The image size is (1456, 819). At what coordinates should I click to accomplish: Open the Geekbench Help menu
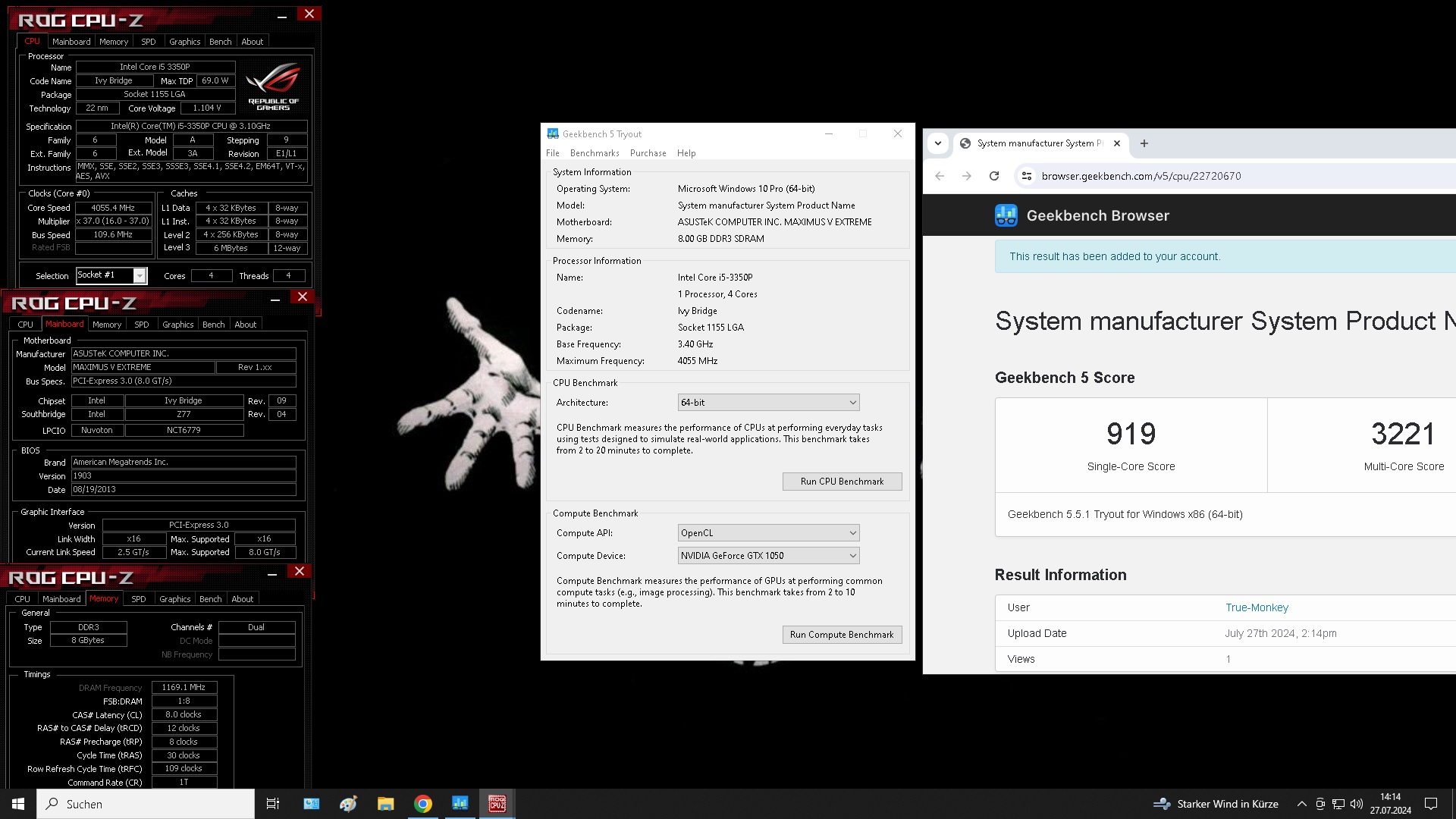tap(686, 153)
